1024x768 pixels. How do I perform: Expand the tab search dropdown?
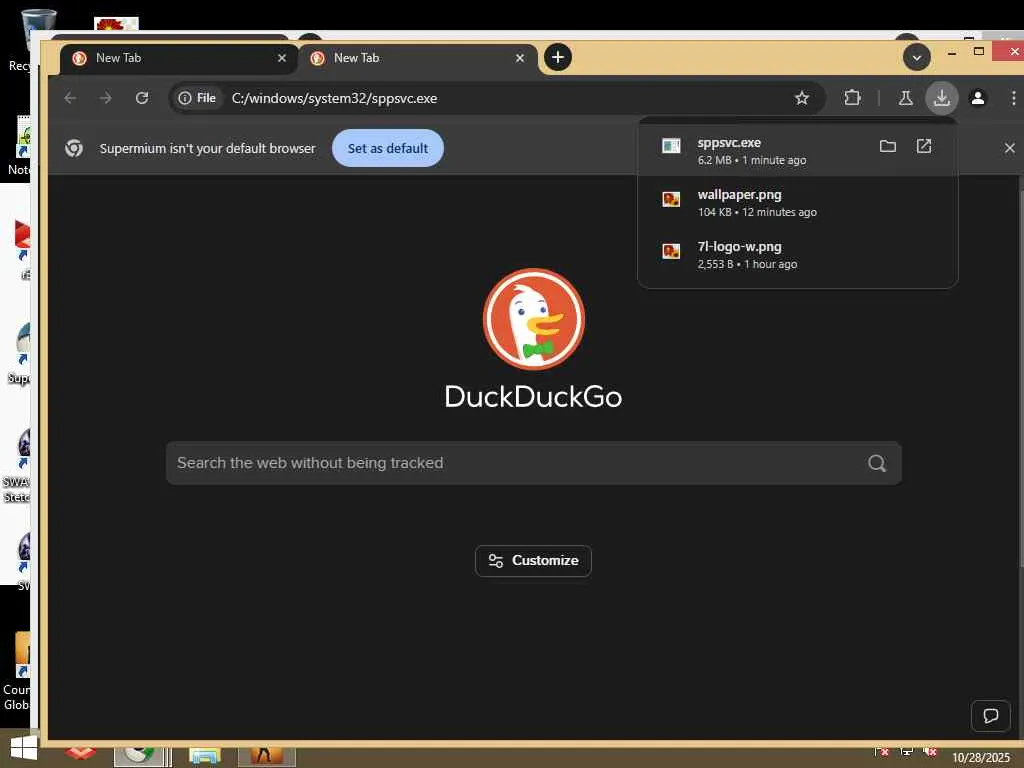tap(916, 57)
